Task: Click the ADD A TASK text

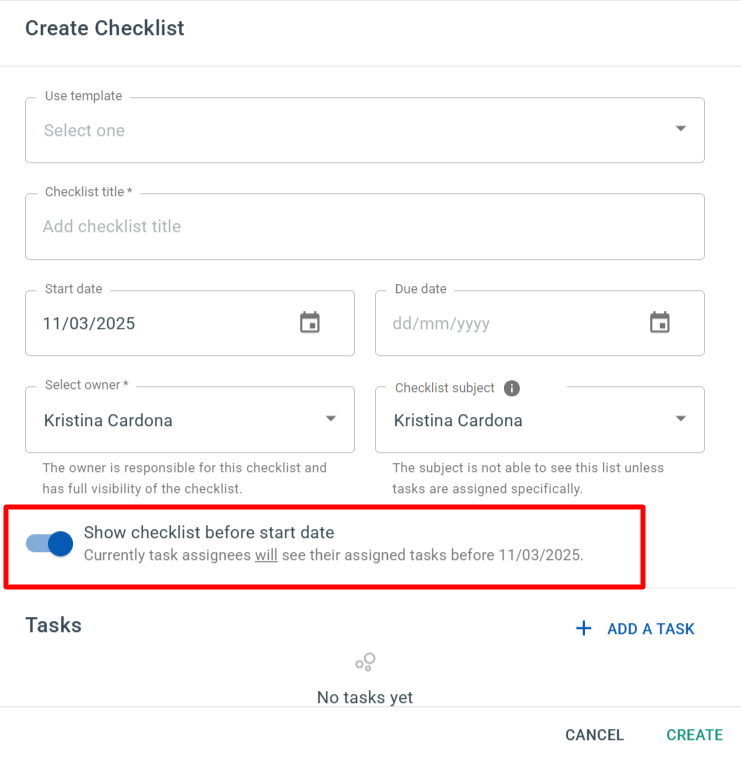Action: coord(650,629)
